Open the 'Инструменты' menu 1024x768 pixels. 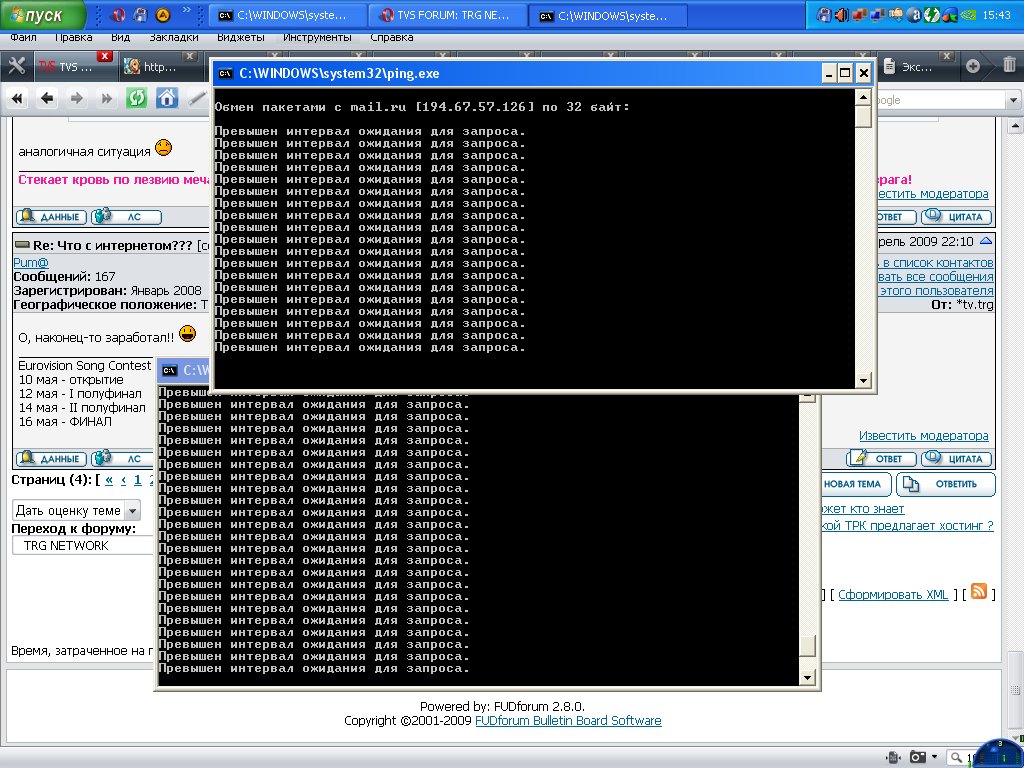coord(316,37)
